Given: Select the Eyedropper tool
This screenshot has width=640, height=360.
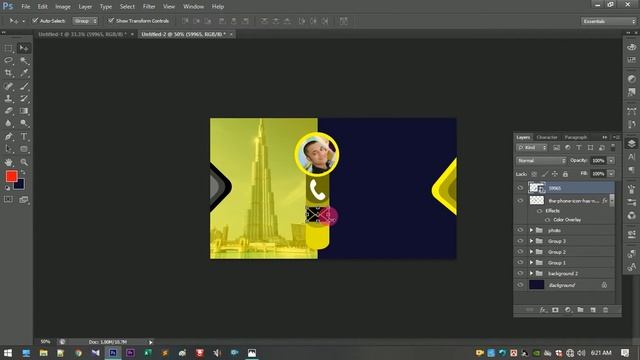Looking at the screenshot, I should [x=24, y=73].
